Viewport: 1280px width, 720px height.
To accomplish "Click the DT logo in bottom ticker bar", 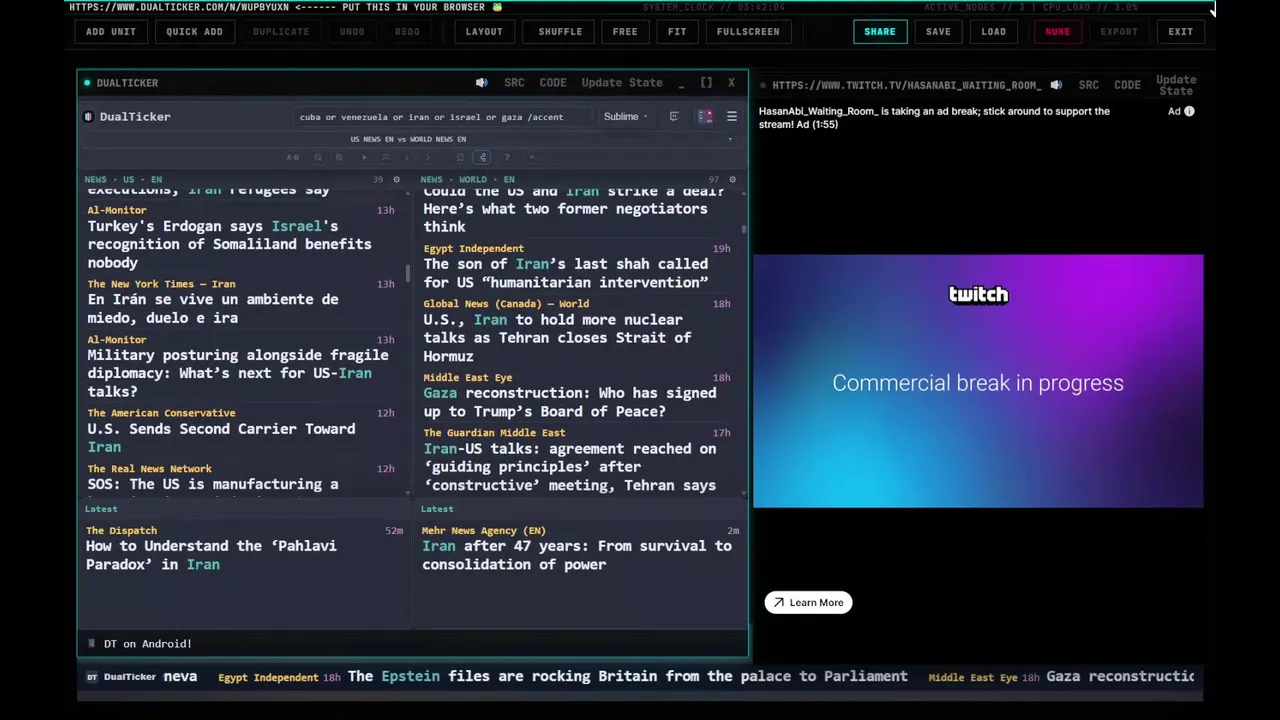I will click(x=92, y=677).
